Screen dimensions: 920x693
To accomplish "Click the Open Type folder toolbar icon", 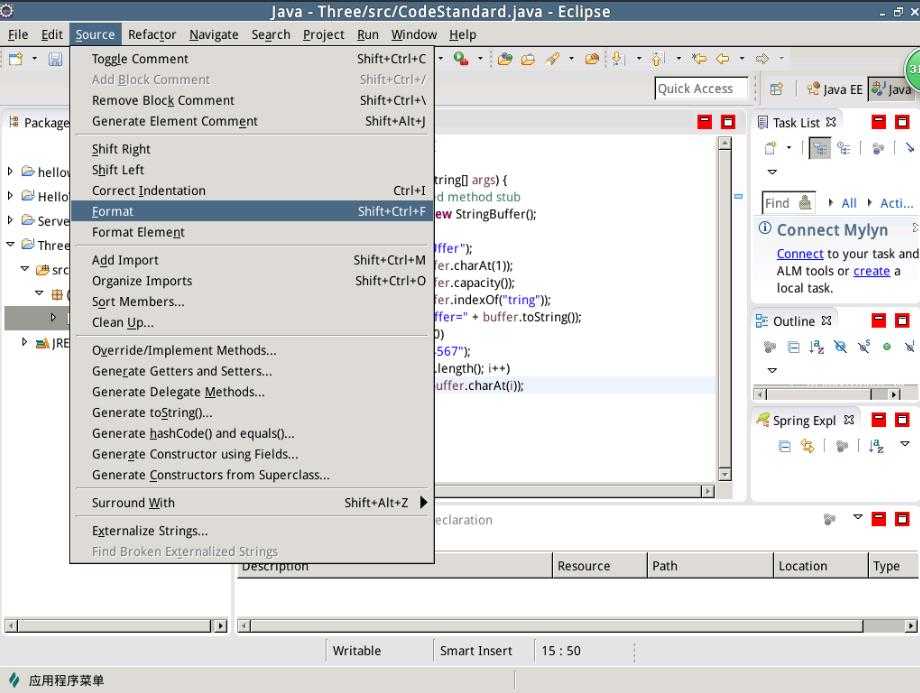I will (528, 59).
